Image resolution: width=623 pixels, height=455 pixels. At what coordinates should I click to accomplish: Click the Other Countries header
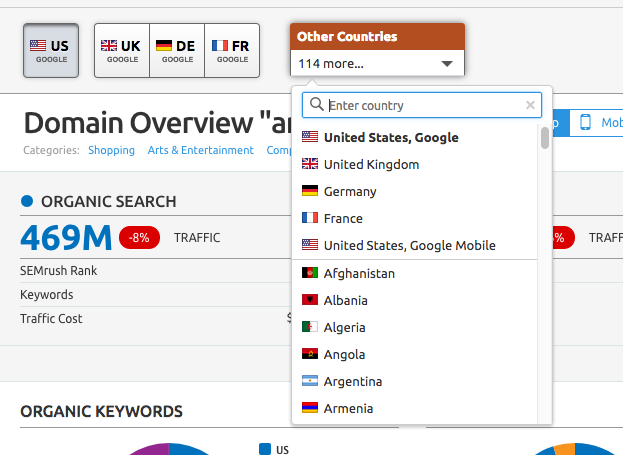tap(377, 37)
